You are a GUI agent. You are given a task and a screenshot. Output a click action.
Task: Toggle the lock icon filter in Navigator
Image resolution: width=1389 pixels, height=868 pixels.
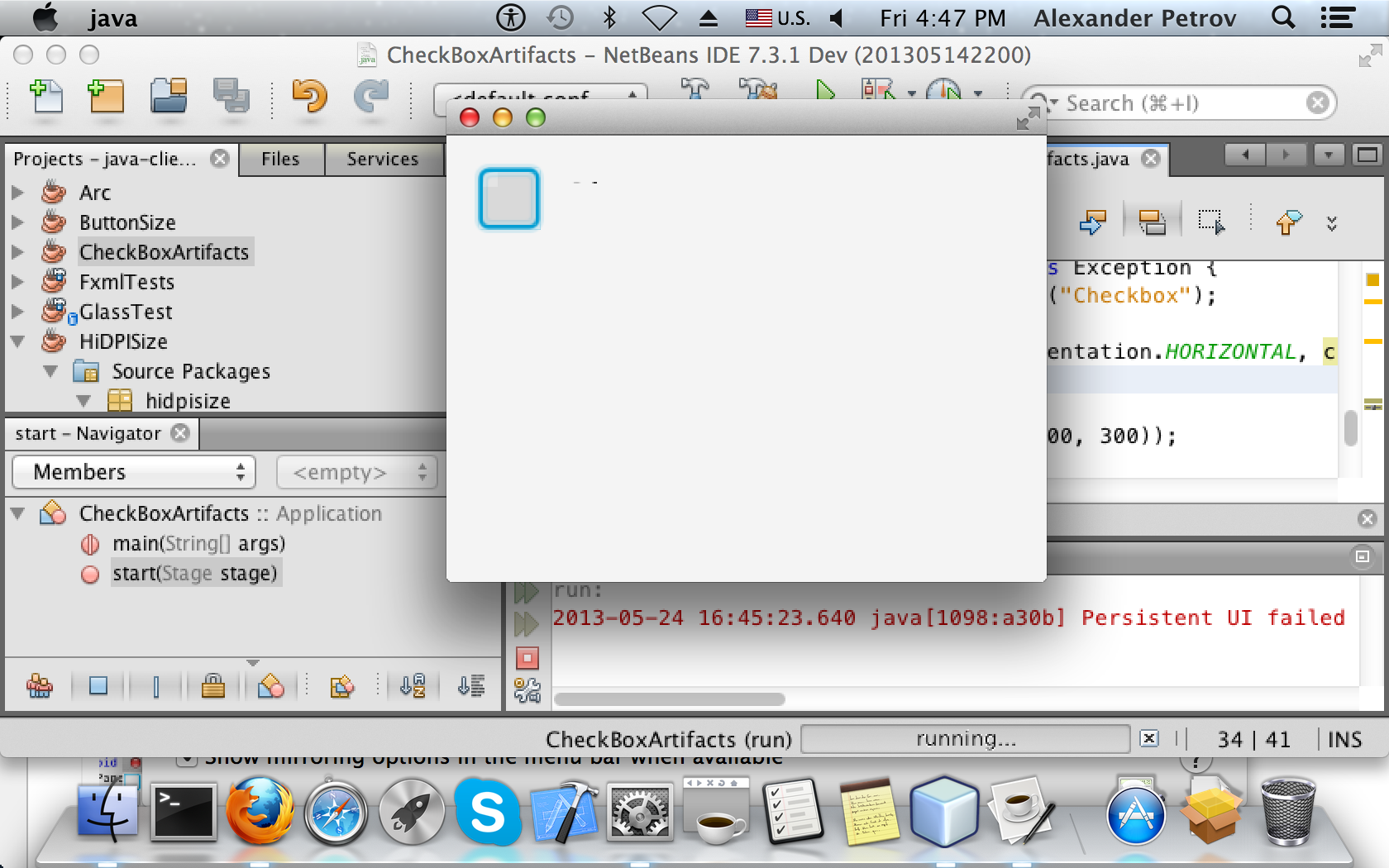point(213,685)
